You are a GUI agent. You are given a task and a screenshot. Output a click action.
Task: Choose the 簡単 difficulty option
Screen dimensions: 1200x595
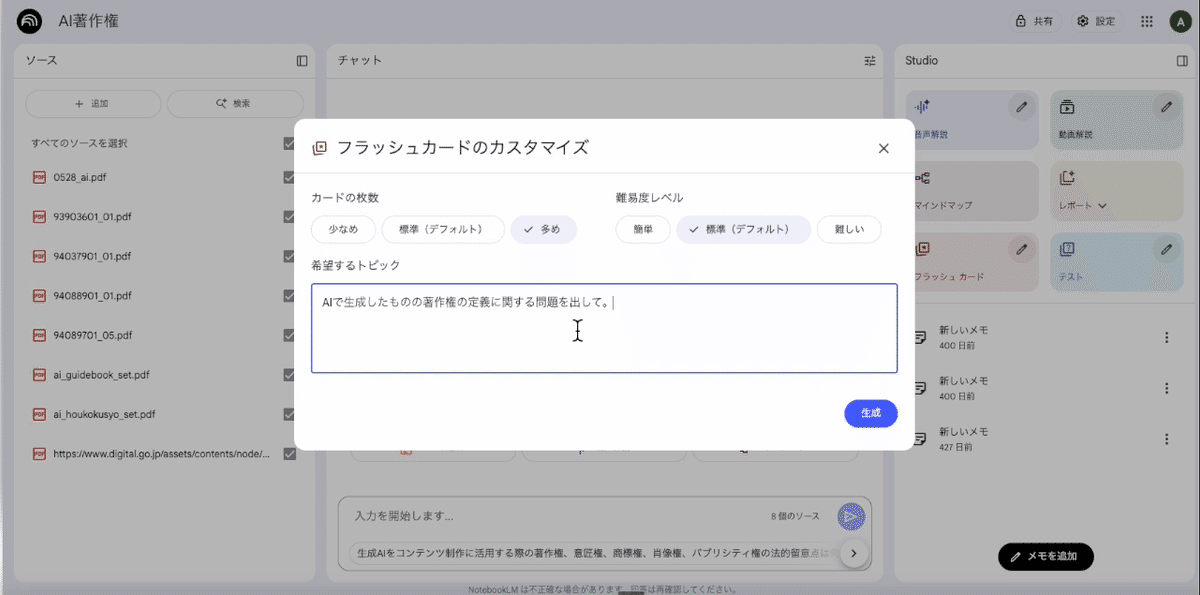coord(643,229)
